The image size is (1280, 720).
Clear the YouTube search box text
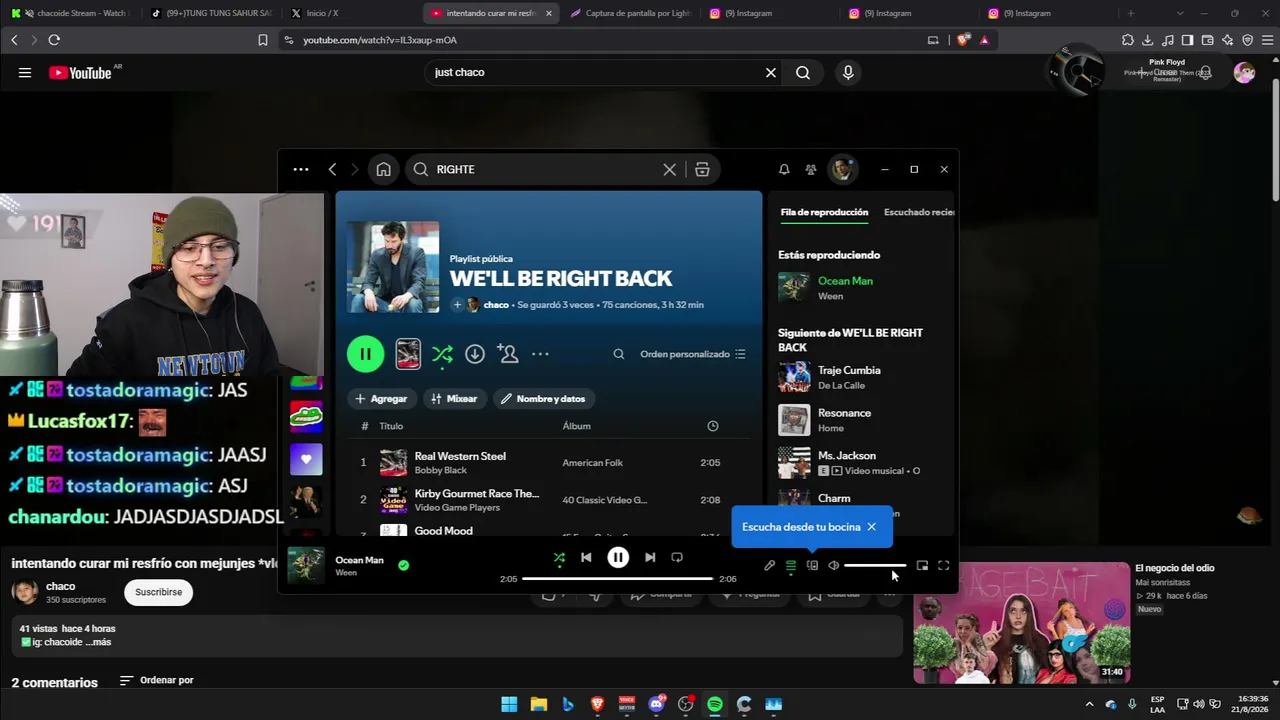pyautogui.click(x=771, y=72)
